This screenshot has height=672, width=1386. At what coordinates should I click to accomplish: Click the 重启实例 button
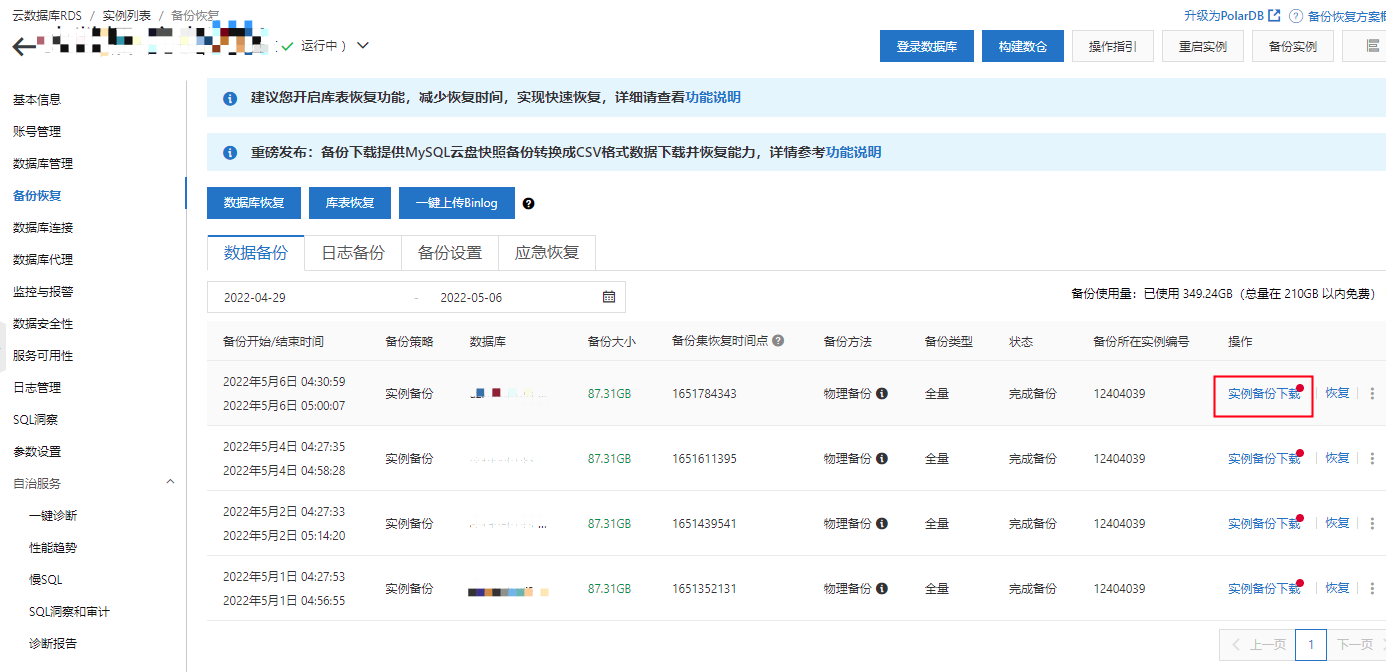coord(1203,46)
